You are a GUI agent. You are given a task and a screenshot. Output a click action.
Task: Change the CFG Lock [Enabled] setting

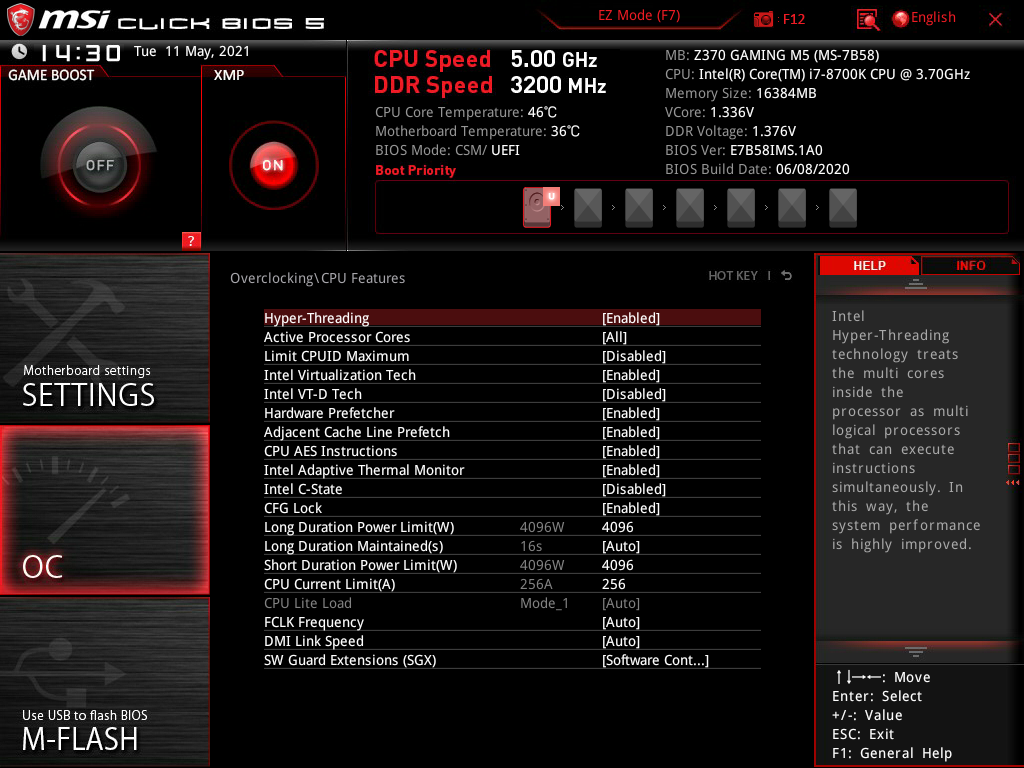point(512,507)
